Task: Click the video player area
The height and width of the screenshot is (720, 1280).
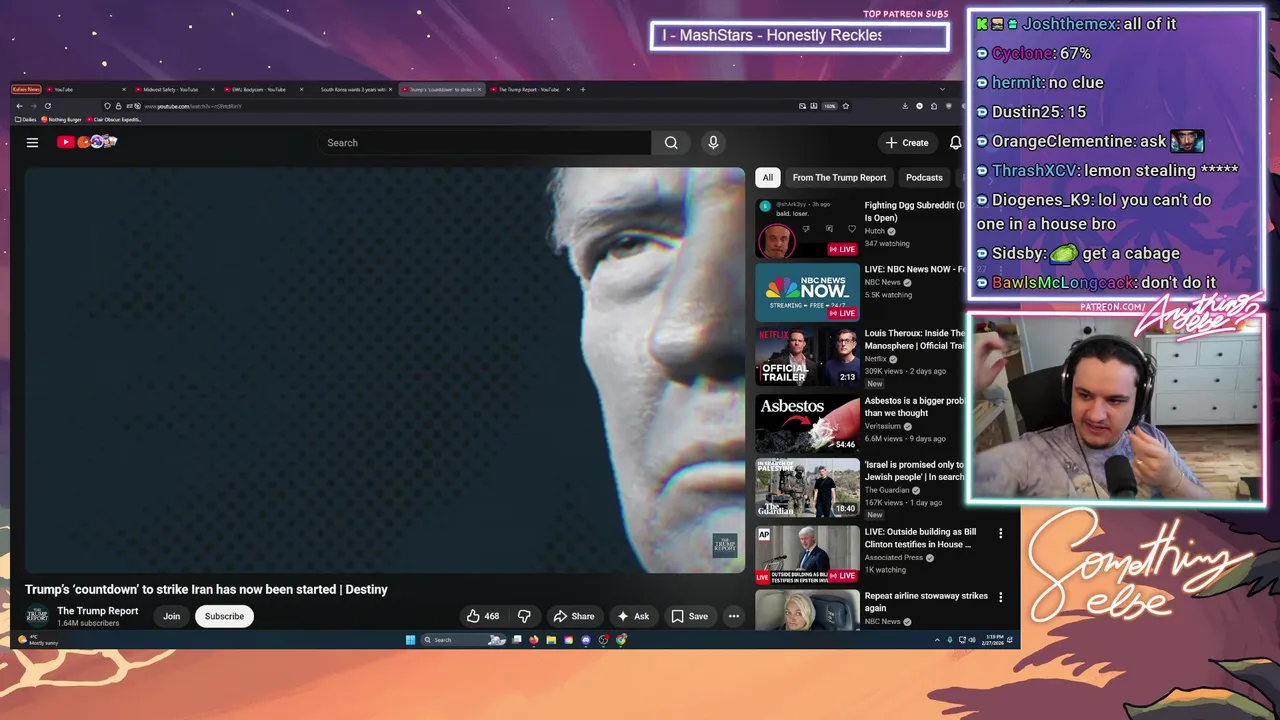Action: click(385, 370)
